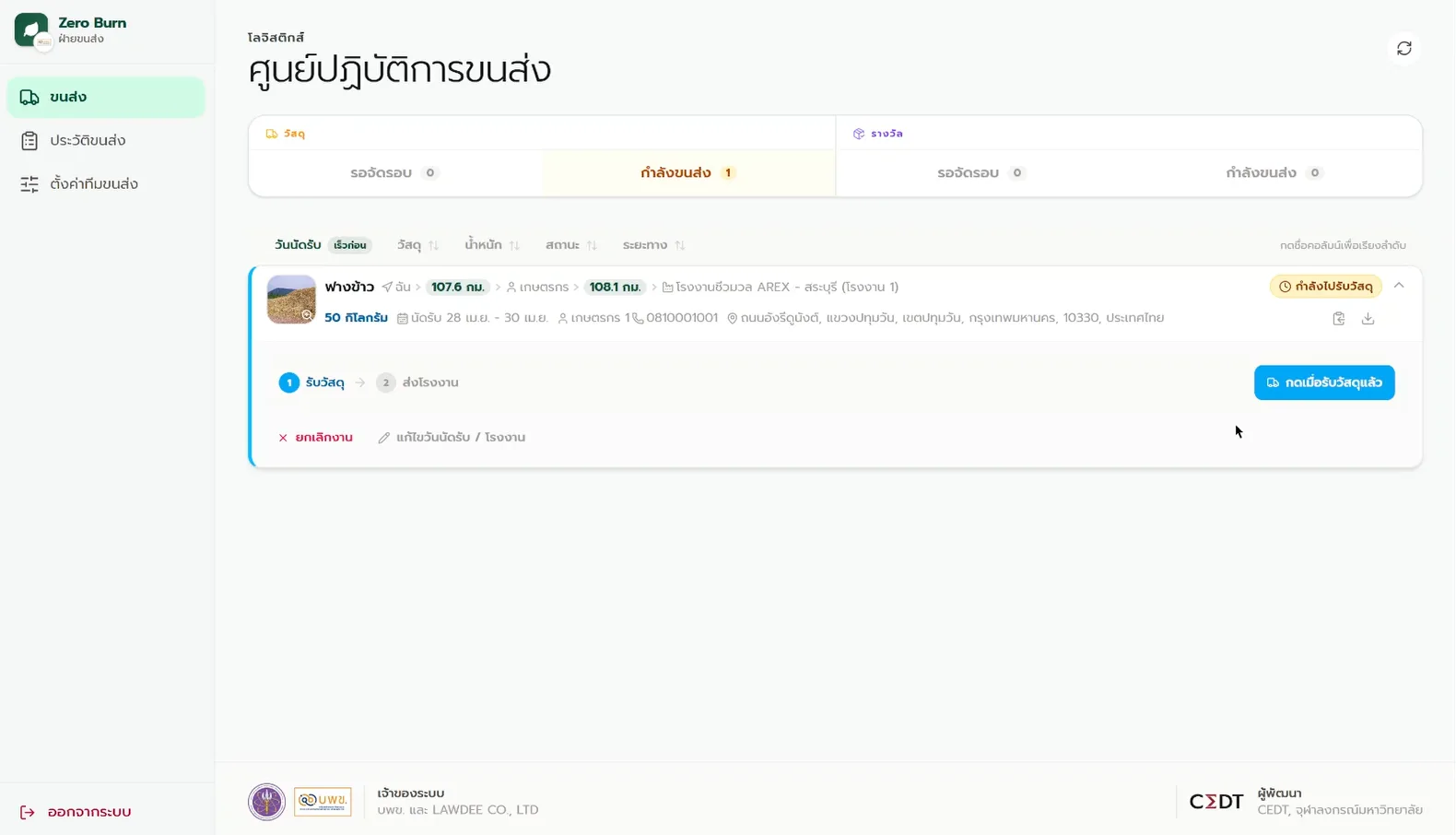Click แก้ไขวันนัดรับ / โรงงาน edit link

[452, 438]
